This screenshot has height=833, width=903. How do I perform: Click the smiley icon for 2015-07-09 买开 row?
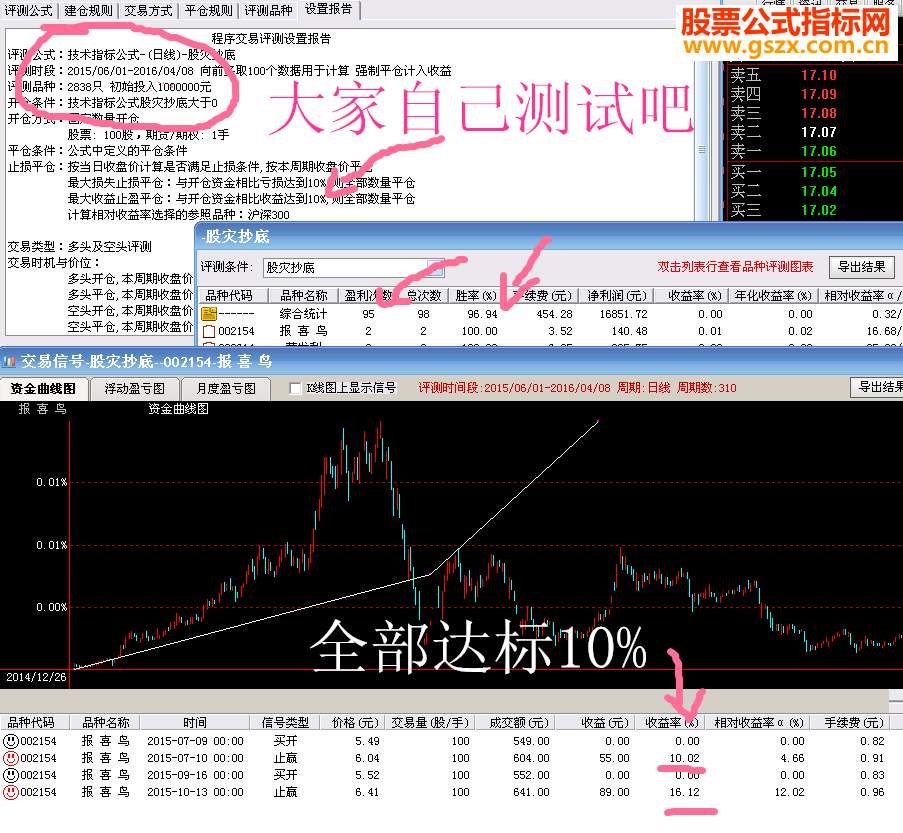pos(10,741)
